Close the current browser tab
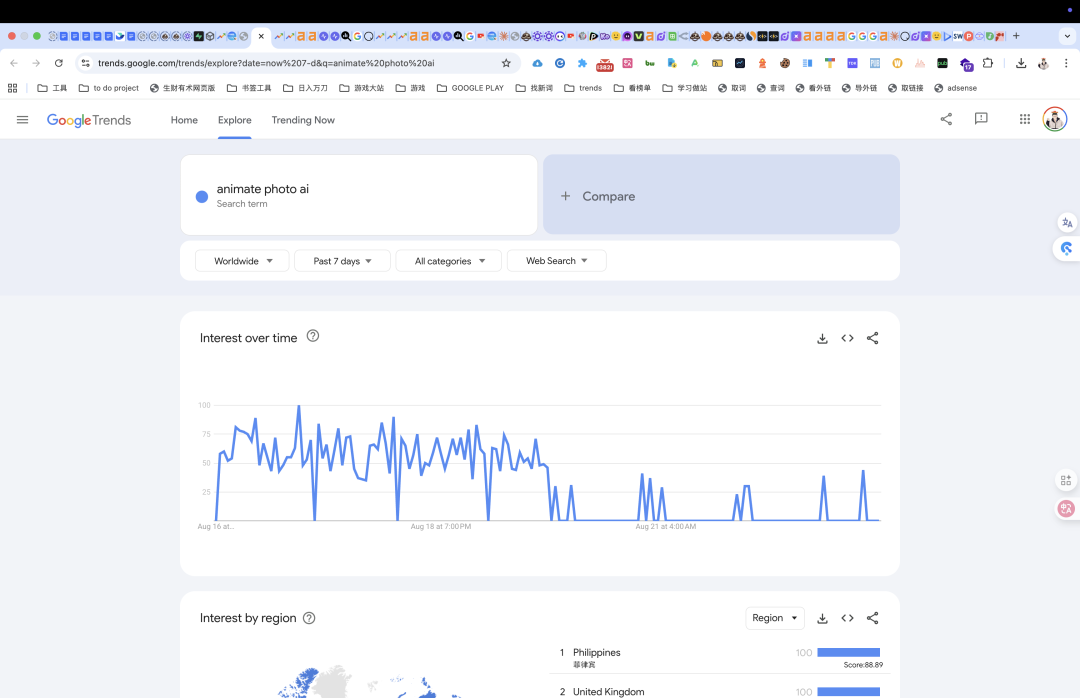This screenshot has height=698, width=1080. 261,36
